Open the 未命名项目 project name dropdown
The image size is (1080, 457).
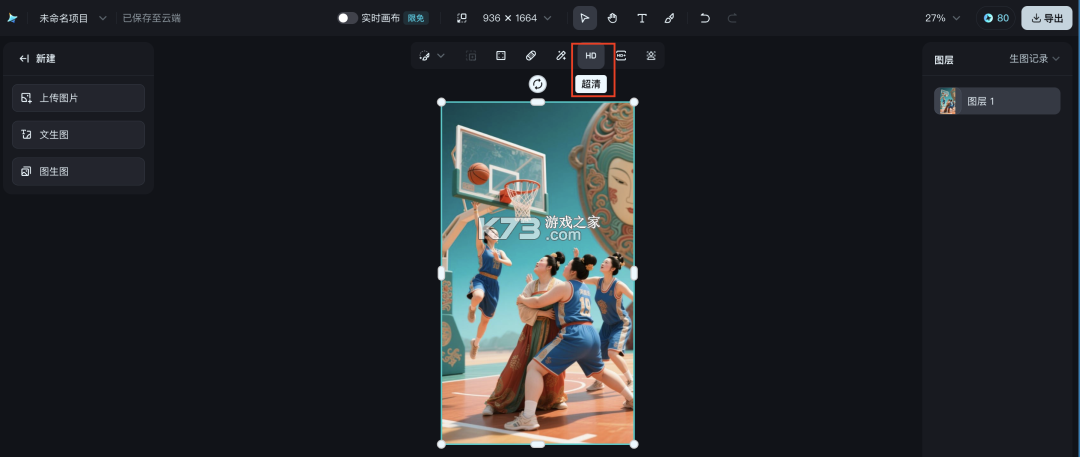tap(72, 18)
